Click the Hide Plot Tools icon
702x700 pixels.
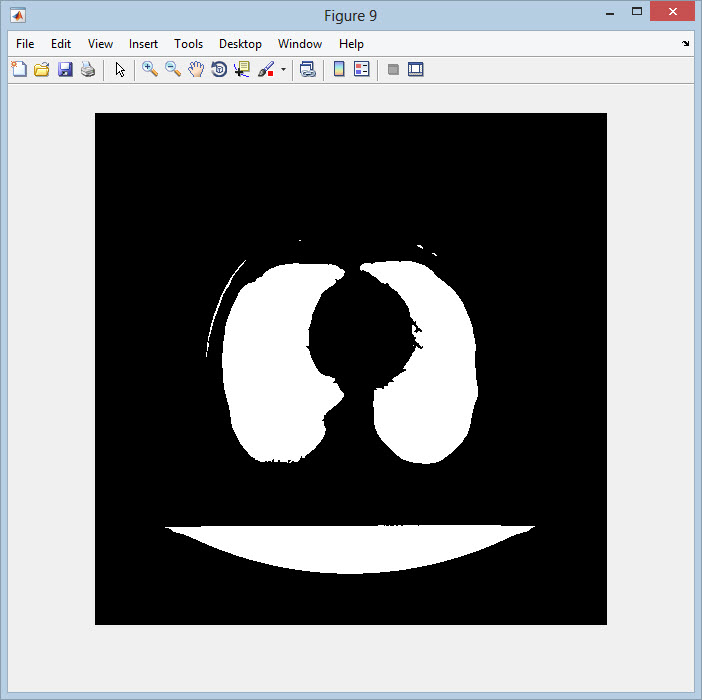tap(393, 69)
